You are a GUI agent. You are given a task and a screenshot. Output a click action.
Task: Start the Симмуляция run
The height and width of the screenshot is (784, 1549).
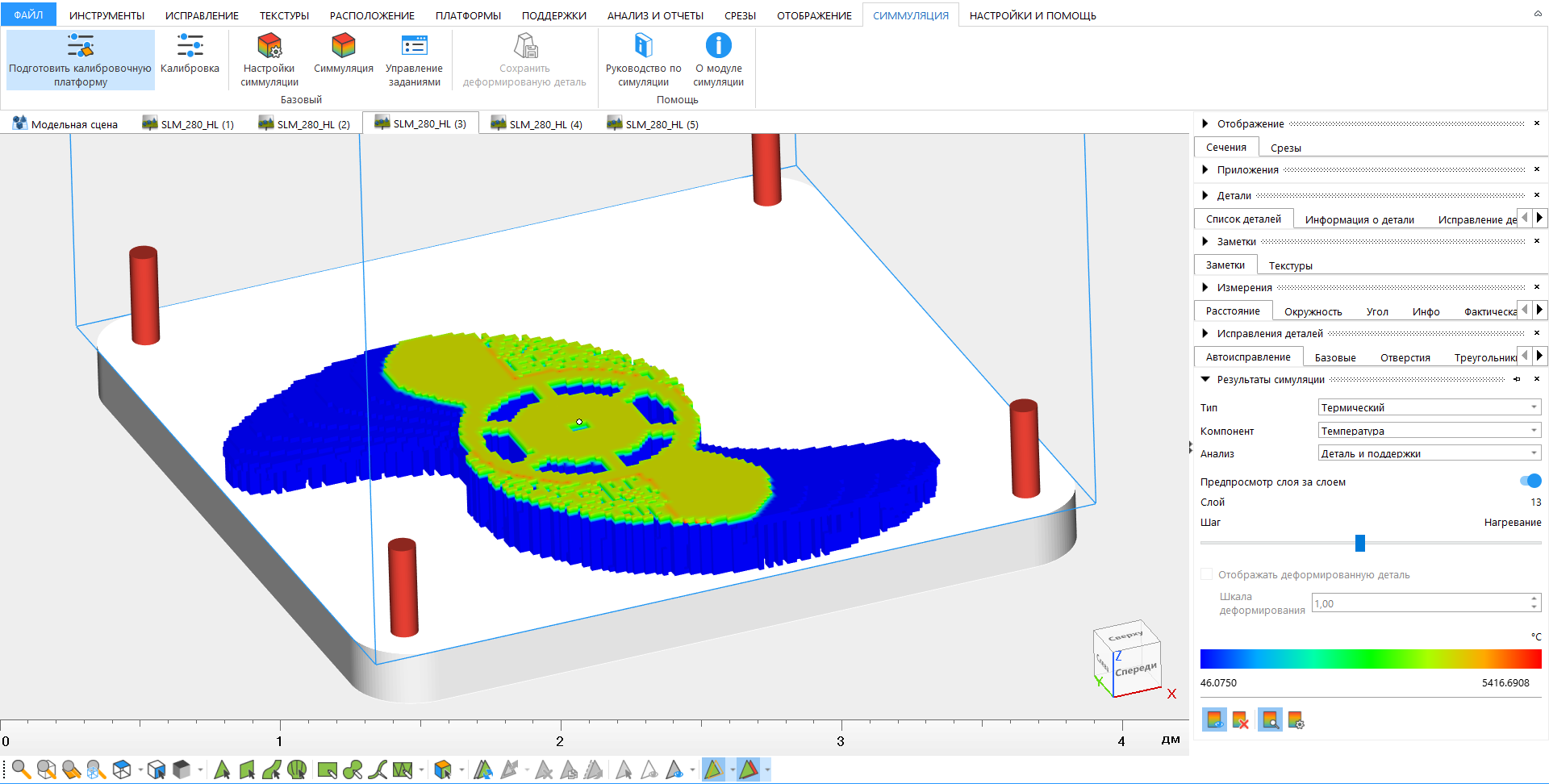coord(344,54)
